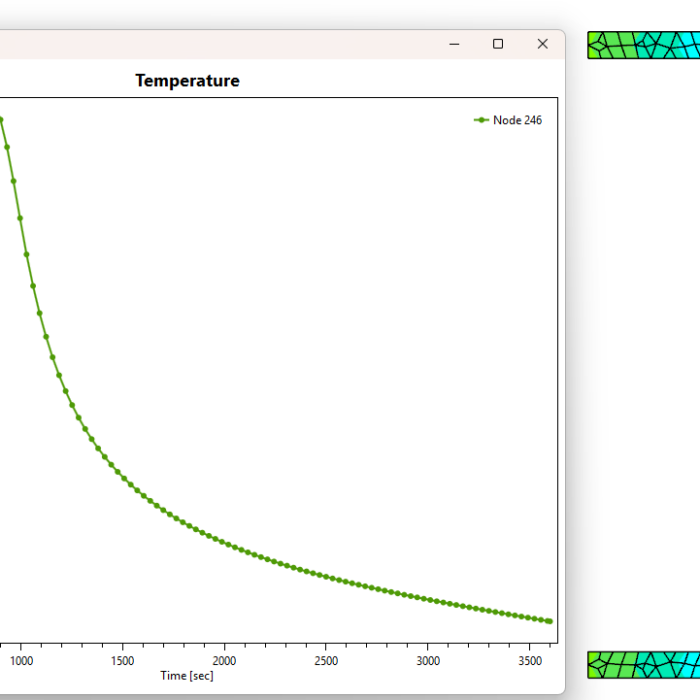Viewport: 700px width, 700px height.
Task: Select the Temperature chart title
Action: pyautogui.click(x=187, y=81)
